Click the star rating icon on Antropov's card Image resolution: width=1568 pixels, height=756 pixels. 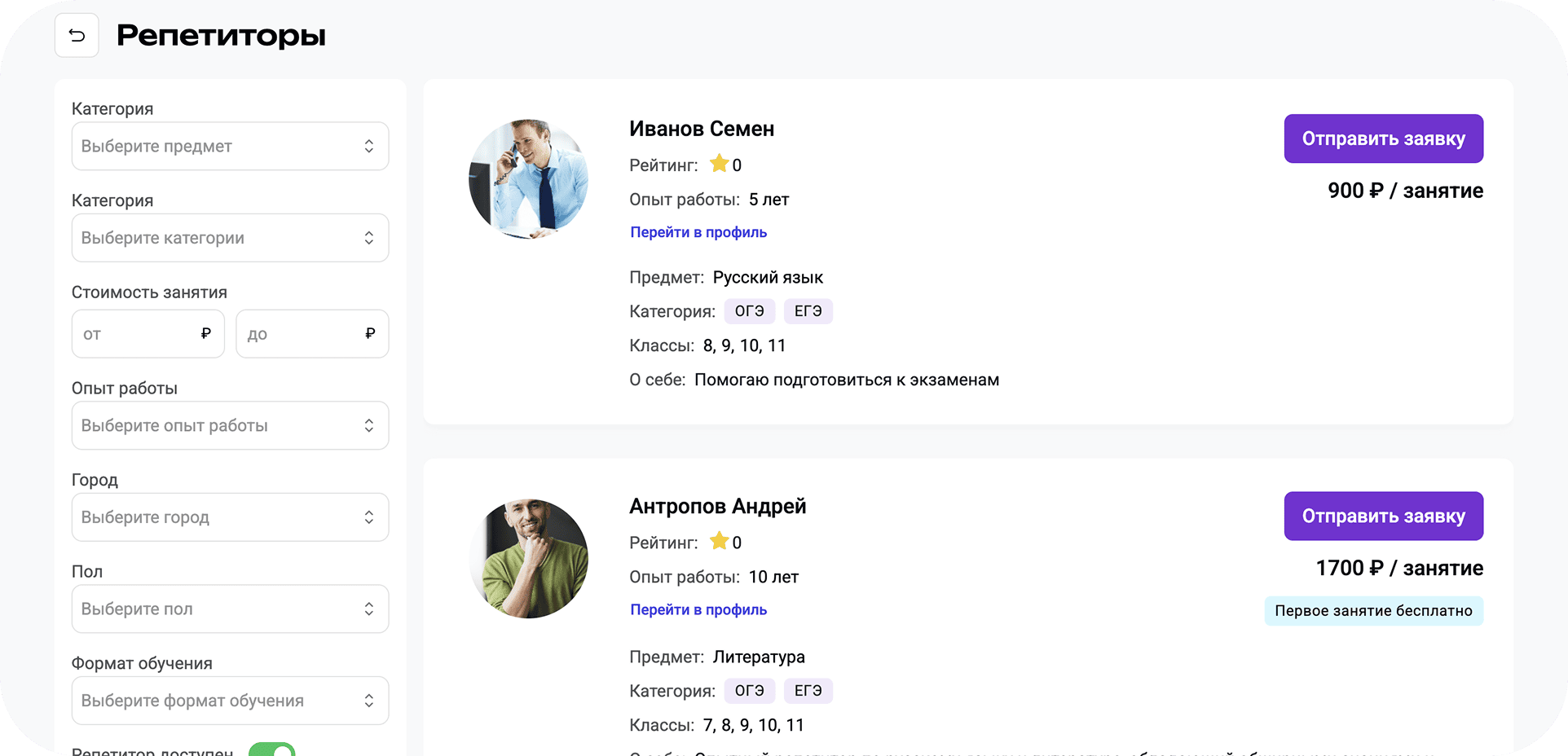click(719, 540)
